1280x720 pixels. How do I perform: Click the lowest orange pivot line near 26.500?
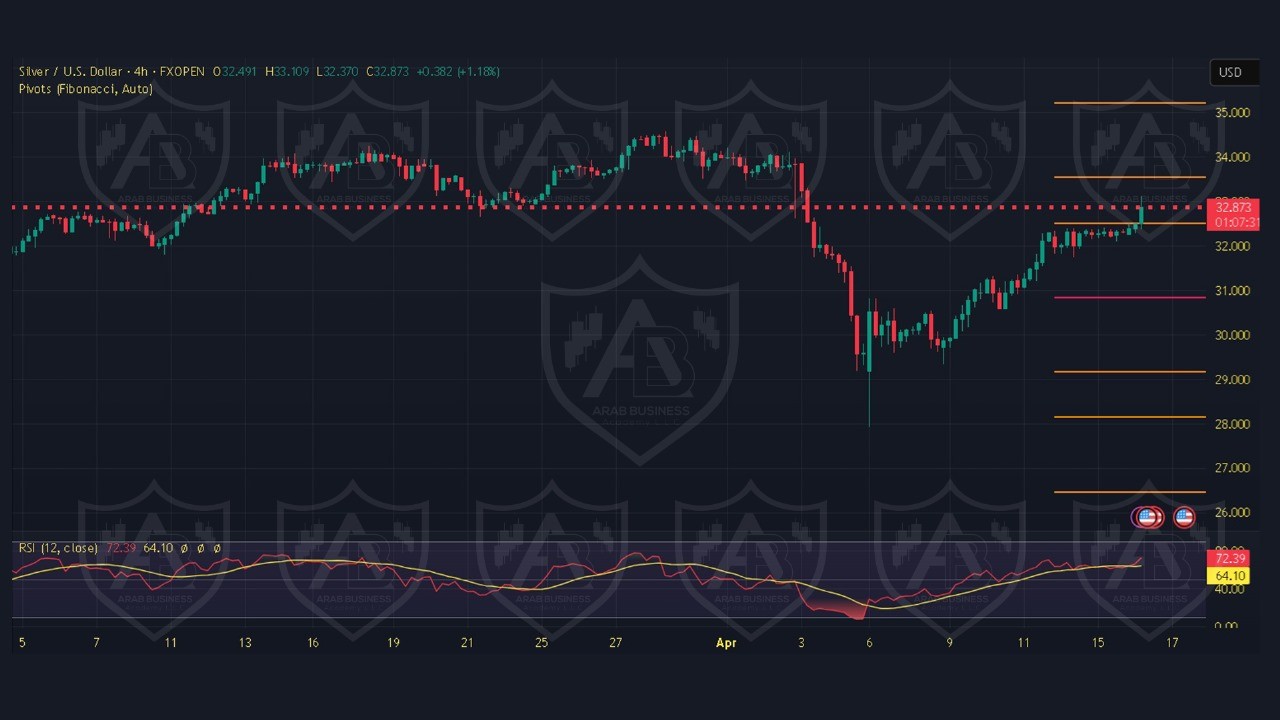click(1130, 491)
